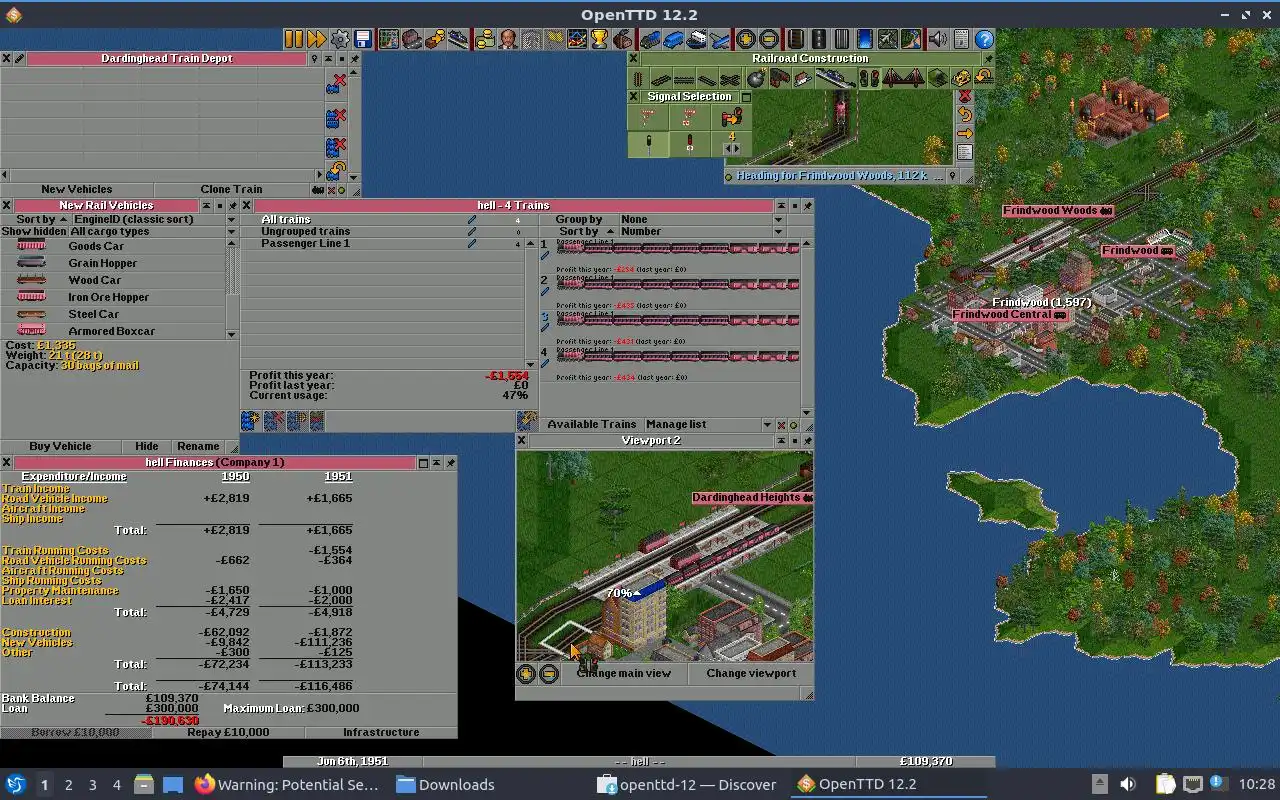Click the Viewport 2 zoom in button
Image resolution: width=1280 pixels, height=800 pixels.
click(x=526, y=674)
